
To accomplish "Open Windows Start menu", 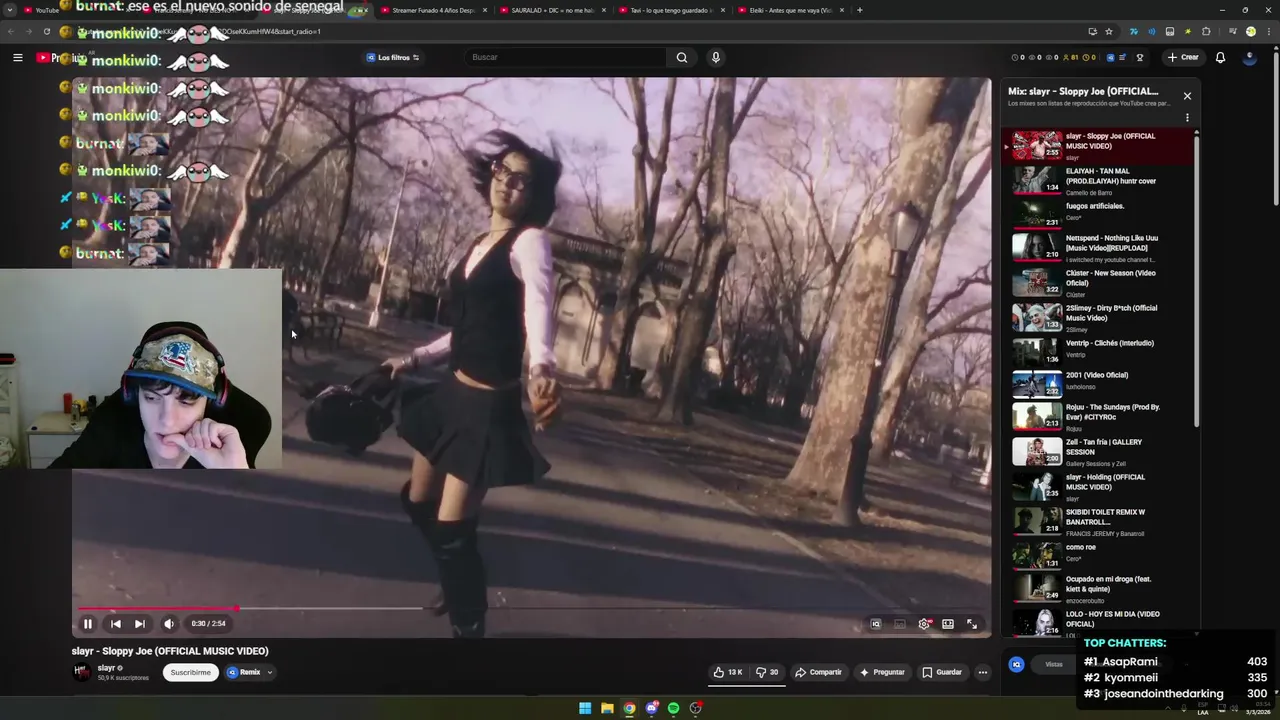I will [585, 708].
